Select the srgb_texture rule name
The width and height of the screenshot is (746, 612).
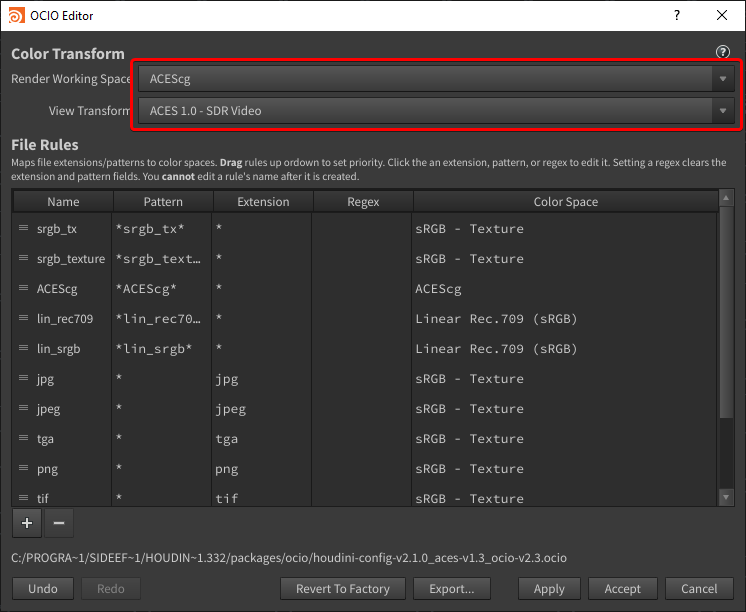71,259
